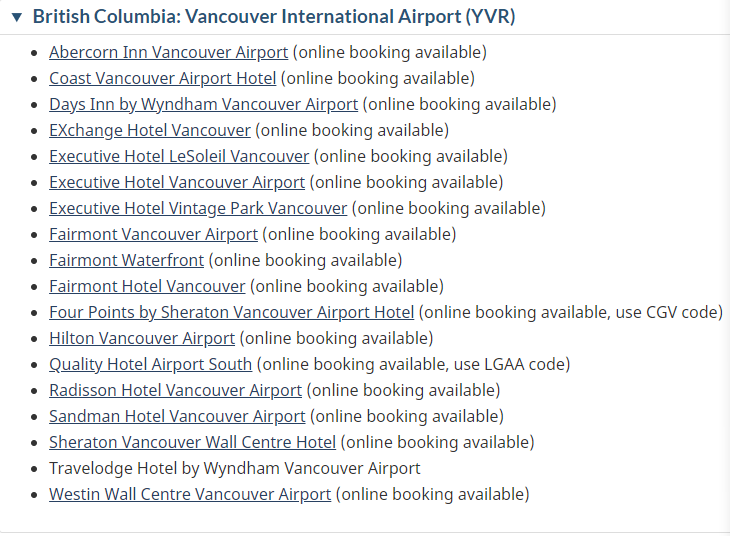Select Hilton Vancouver Airport link
The image size is (730, 536).
[x=142, y=339]
